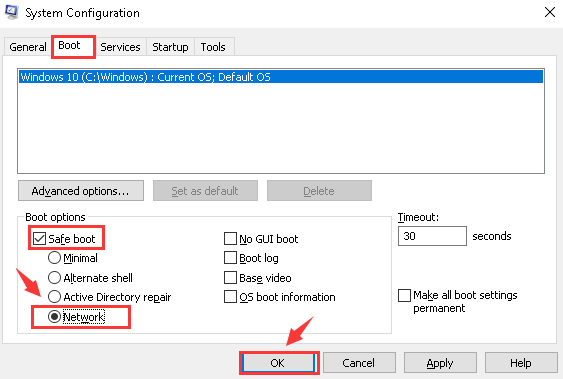Click the Cancel button
Viewport: 563px width, 379px height.
coord(359,363)
